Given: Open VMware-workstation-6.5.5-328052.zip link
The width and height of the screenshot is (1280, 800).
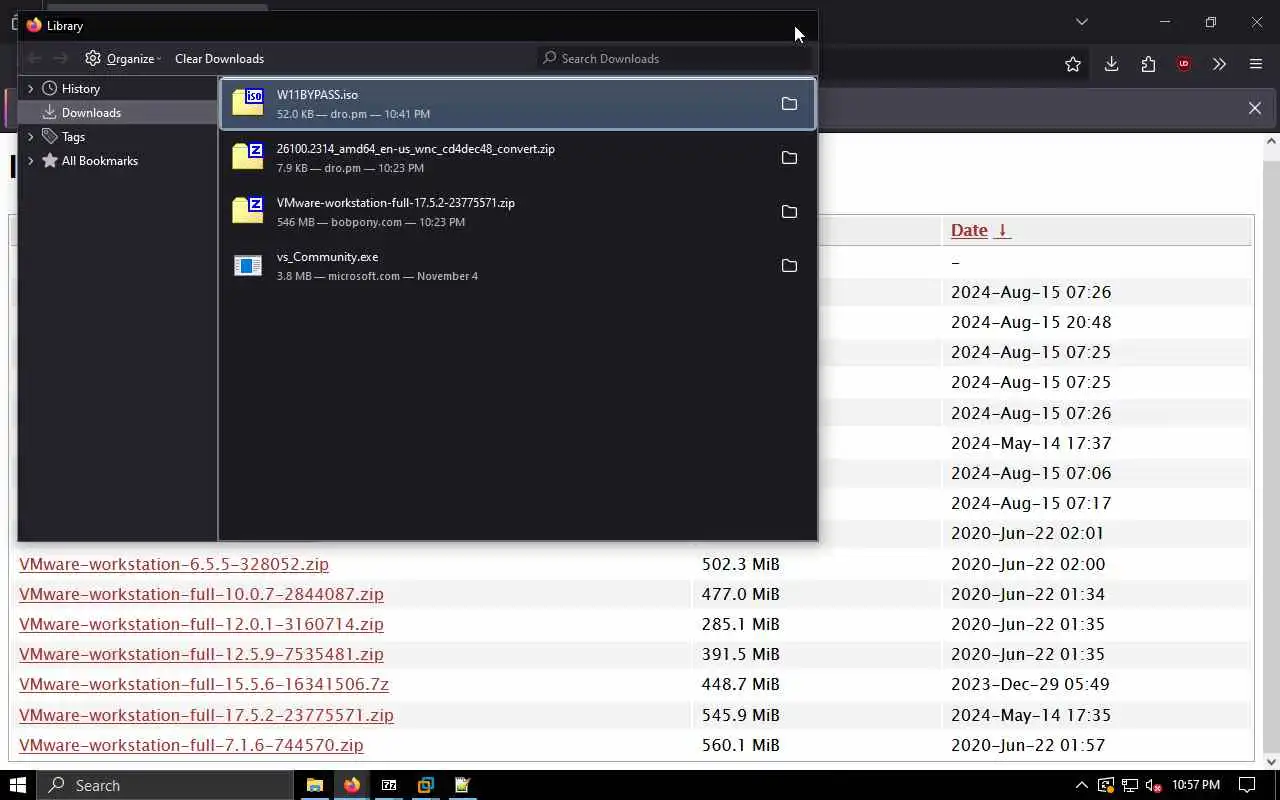Looking at the screenshot, I should (x=174, y=564).
